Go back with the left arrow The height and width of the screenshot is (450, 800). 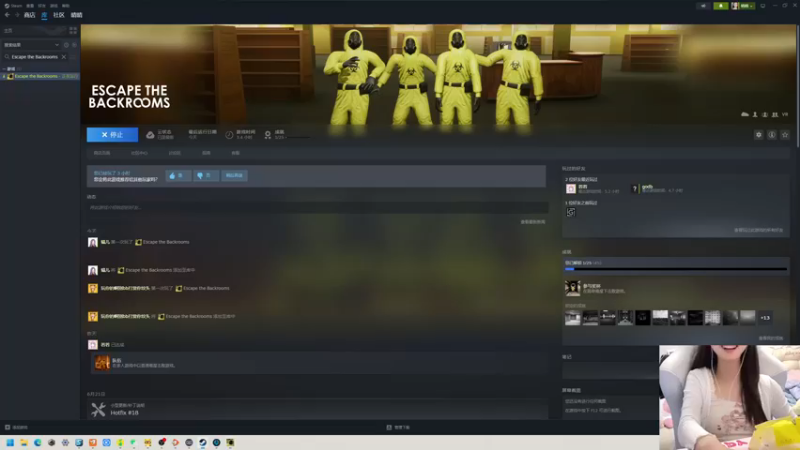coord(7,15)
